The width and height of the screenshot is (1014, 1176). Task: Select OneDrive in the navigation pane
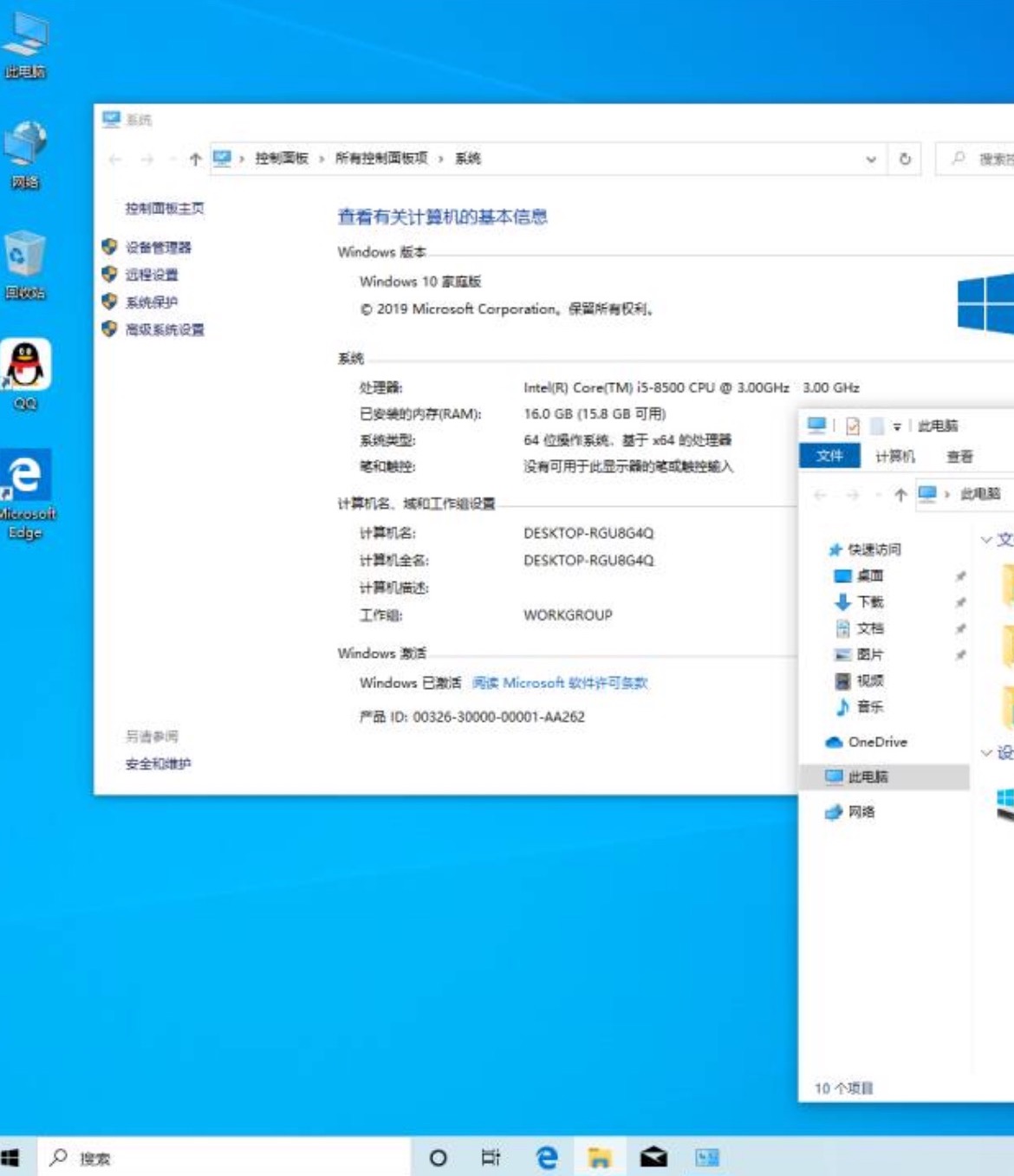click(x=877, y=743)
